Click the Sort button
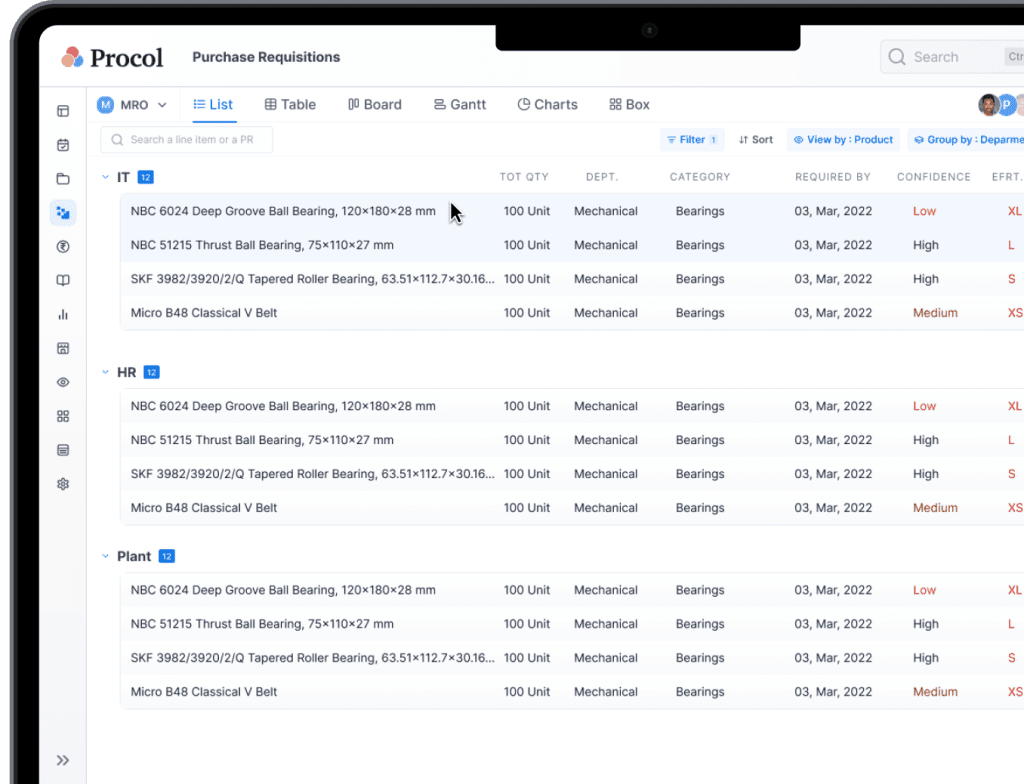This screenshot has height=784, width=1024. 755,140
